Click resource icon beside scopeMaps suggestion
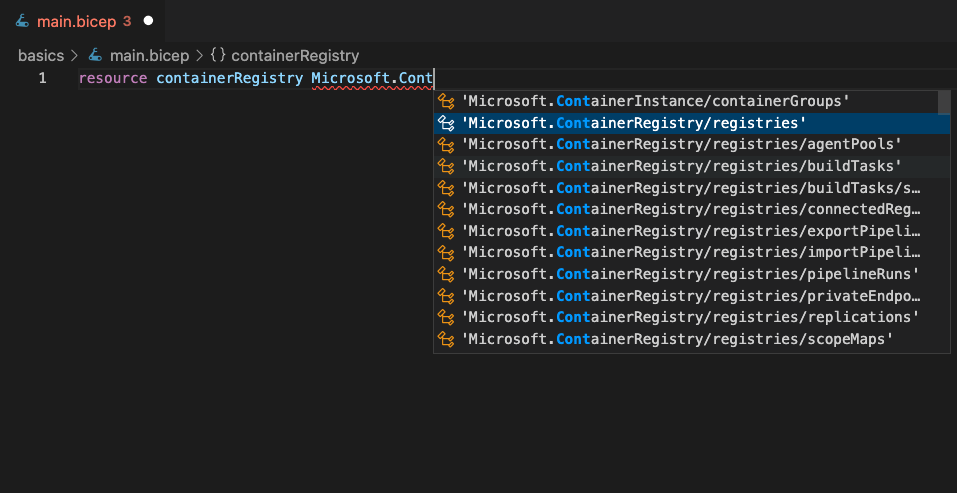957x493 pixels. point(447,339)
